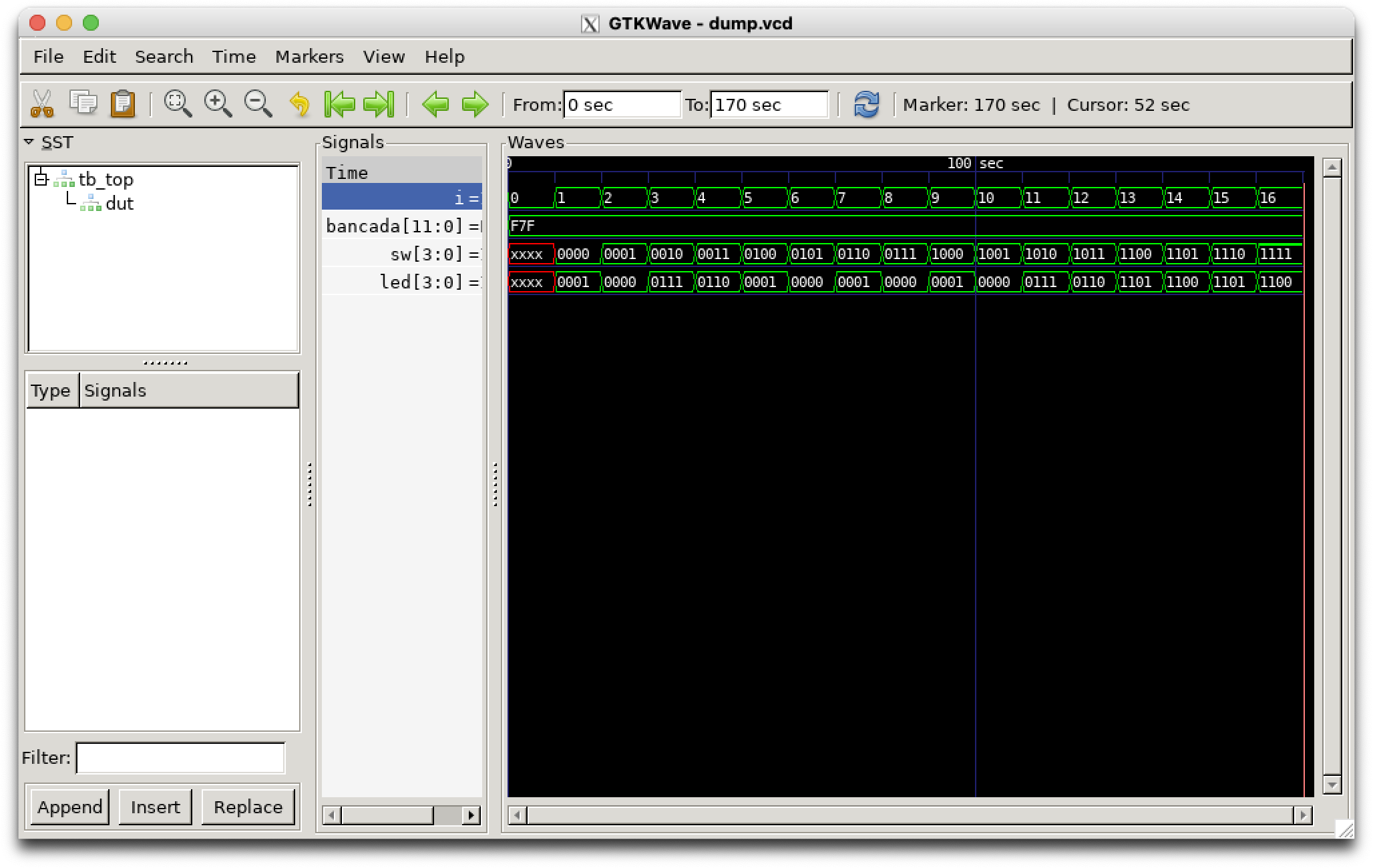Screen dimensions: 1373x868
Task: Find next edge with right green arrow
Action: (475, 104)
